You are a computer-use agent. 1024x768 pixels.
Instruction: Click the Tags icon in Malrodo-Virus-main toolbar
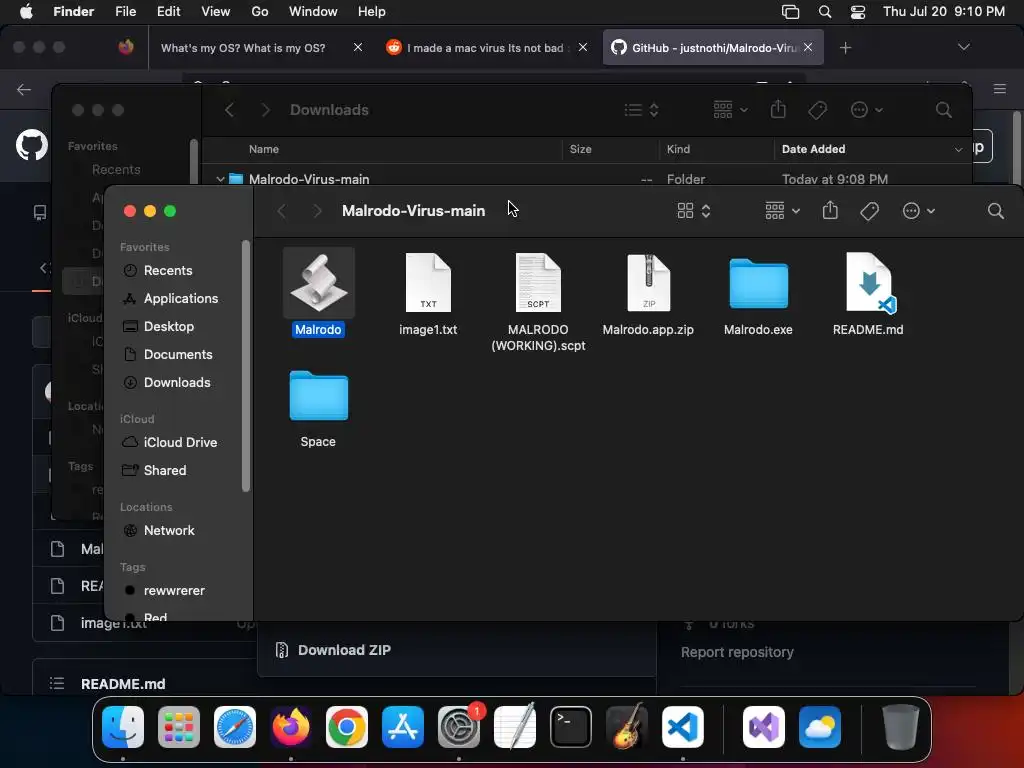click(869, 211)
